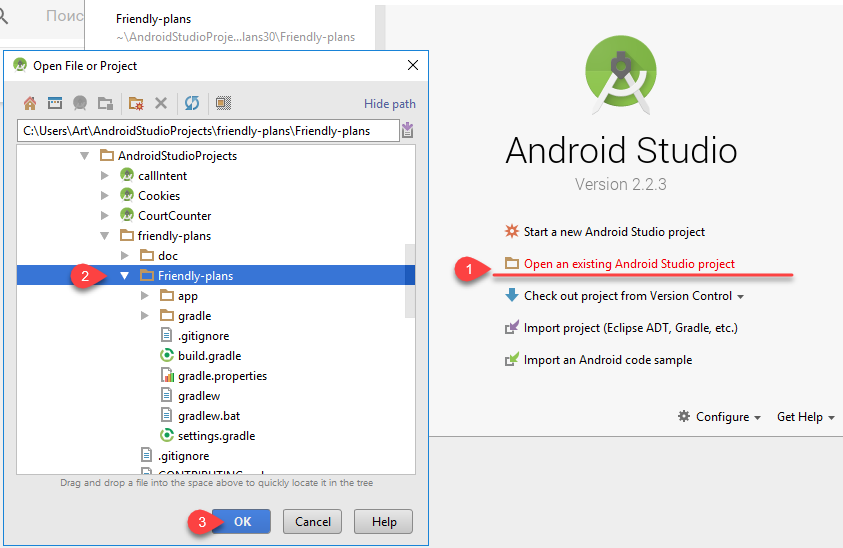This screenshot has height=548, width=843.
Task: Click the gradlew.bat file icon
Action: [x=167, y=415]
